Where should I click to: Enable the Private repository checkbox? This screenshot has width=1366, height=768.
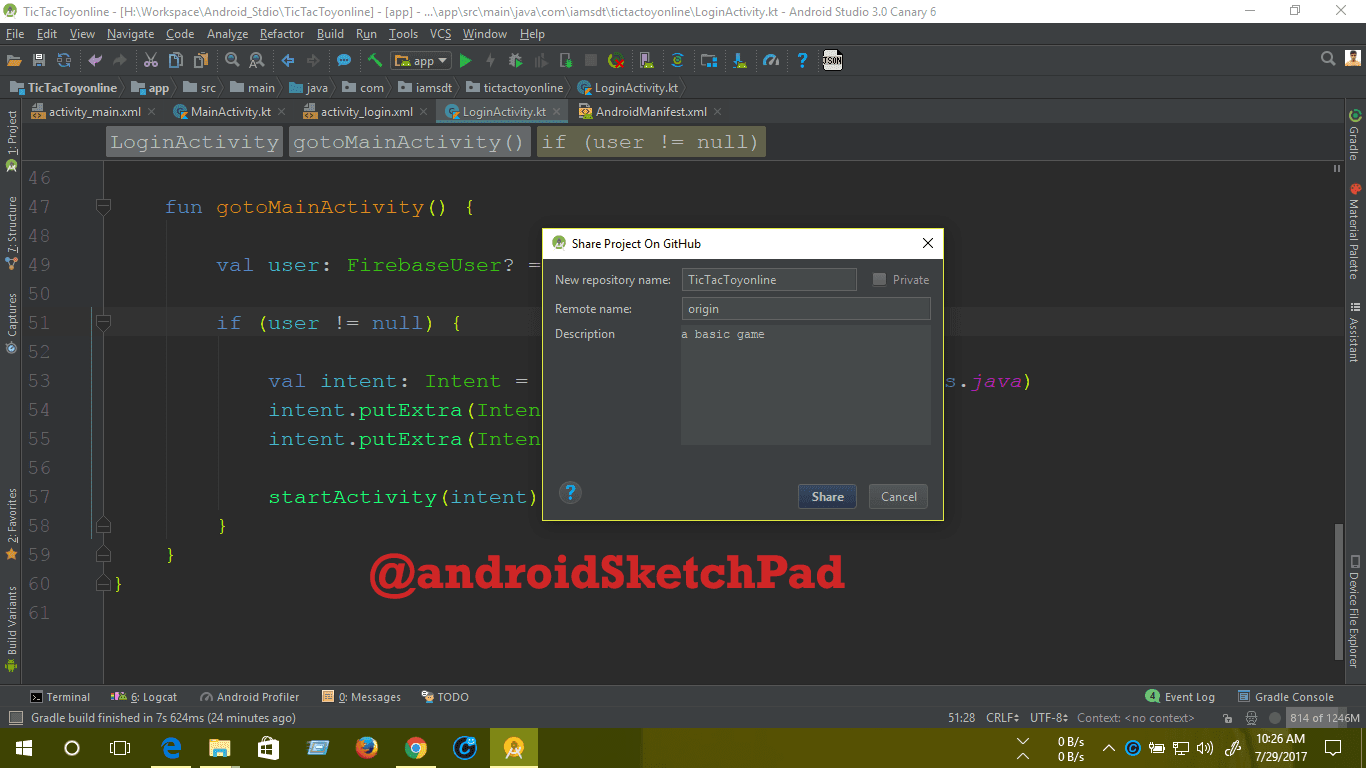(878, 279)
